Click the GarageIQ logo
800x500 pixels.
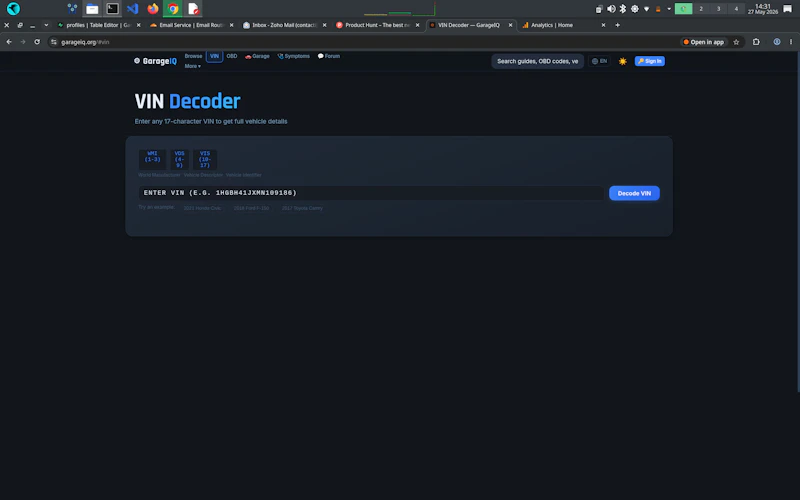tap(155, 61)
